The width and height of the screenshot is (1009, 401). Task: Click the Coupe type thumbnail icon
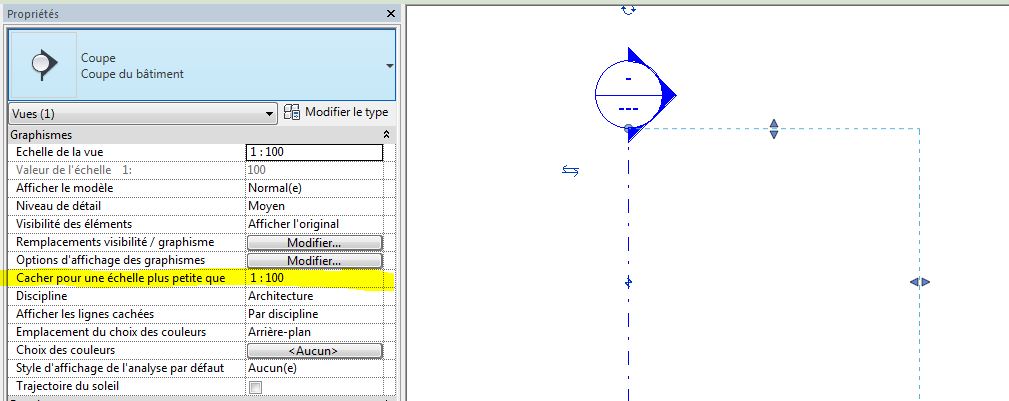point(42,64)
